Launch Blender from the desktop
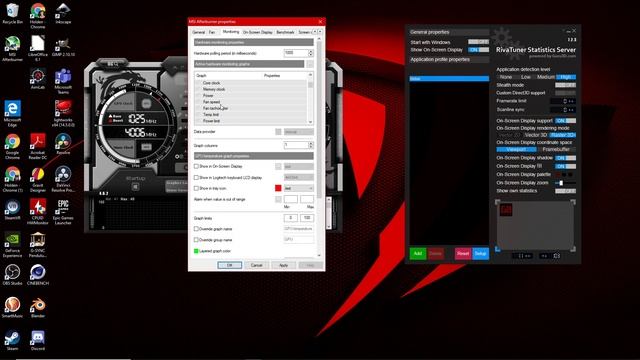The image size is (640, 360). (x=38, y=307)
